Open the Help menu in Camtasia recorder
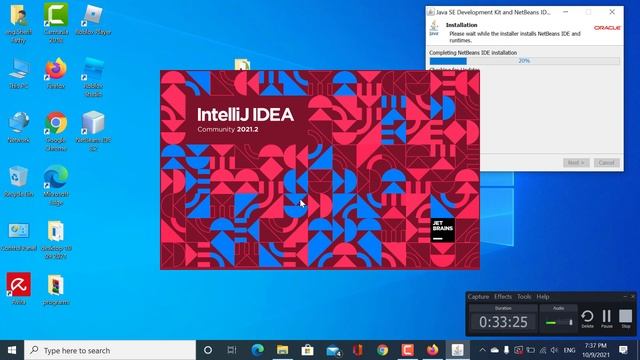The width and height of the screenshot is (640, 360). pos(542,297)
